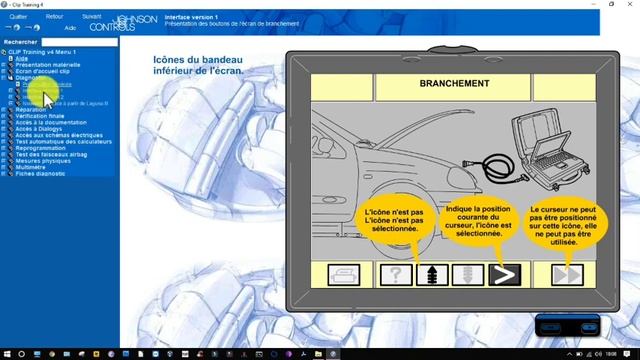Open Accès à la documentation
This screenshot has width=640, height=360.
coord(51,122)
